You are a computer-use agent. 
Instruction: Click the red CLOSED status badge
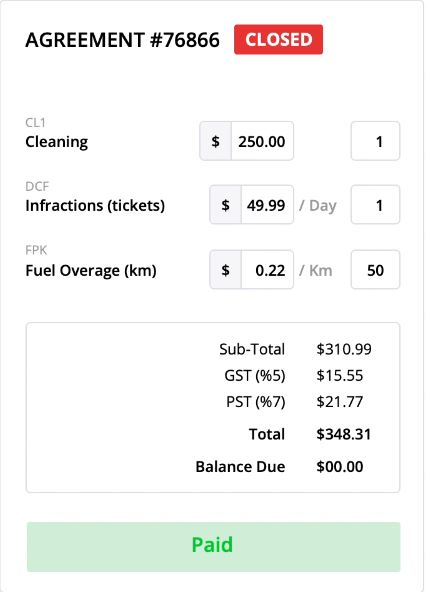278,39
